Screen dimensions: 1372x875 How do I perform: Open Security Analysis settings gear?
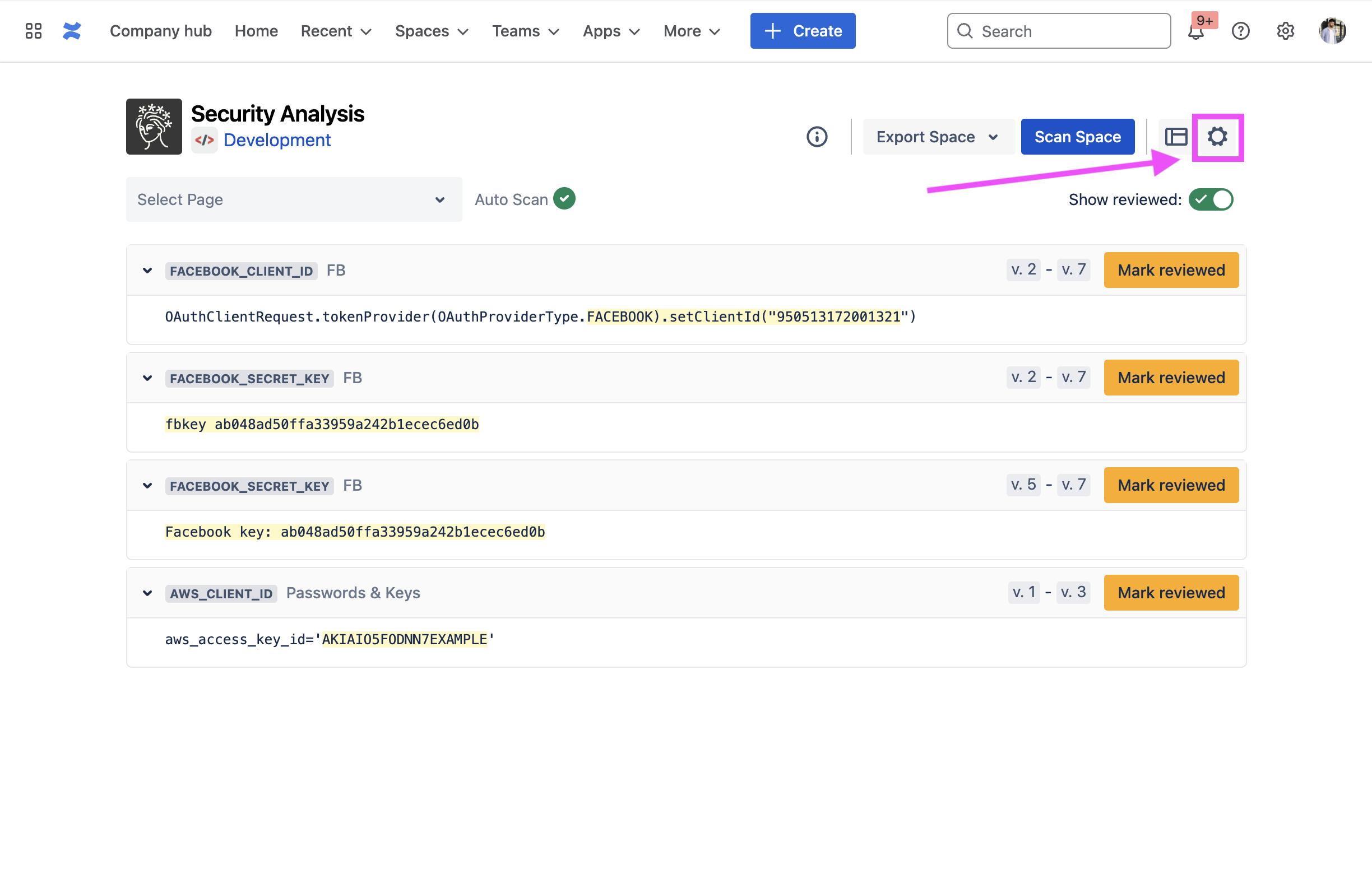pyautogui.click(x=1217, y=137)
